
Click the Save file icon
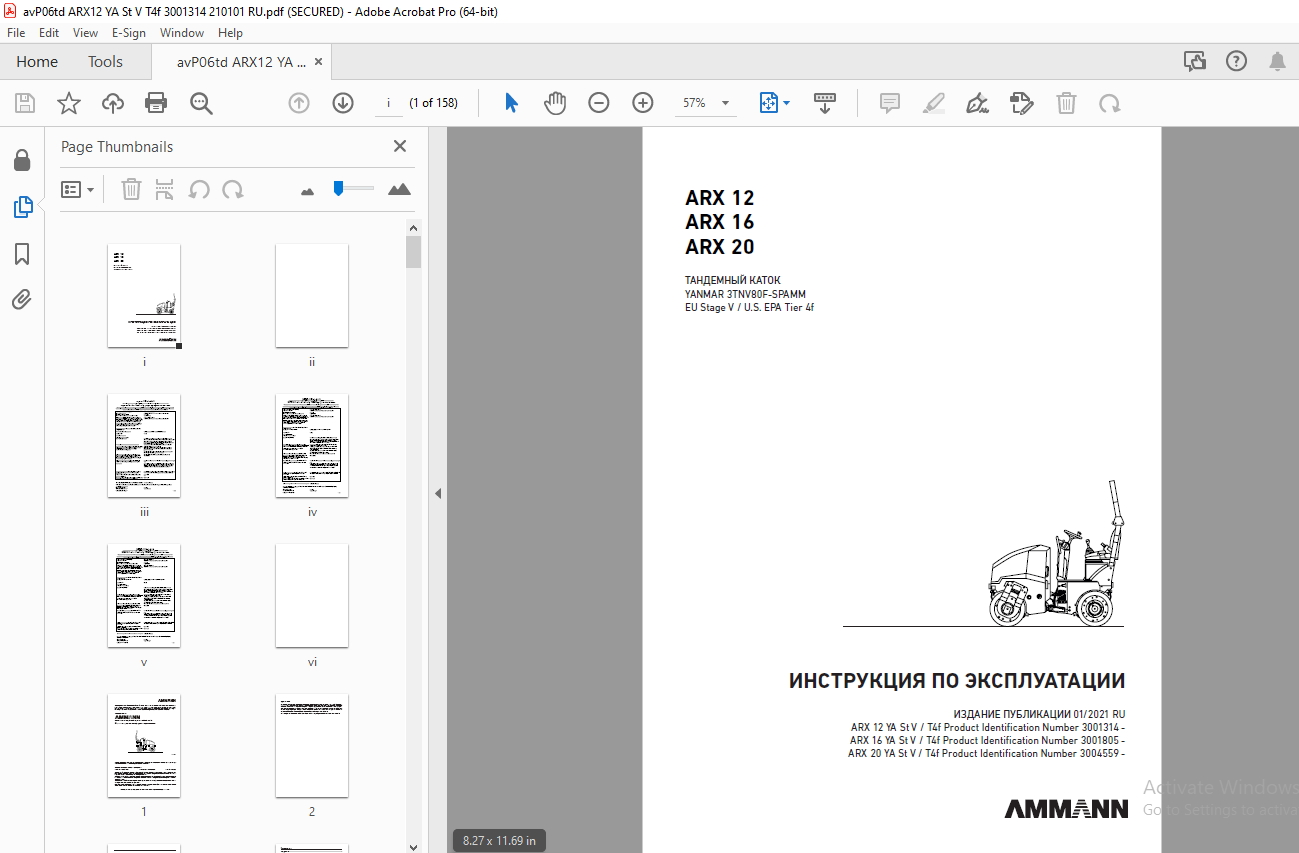pyautogui.click(x=25, y=103)
